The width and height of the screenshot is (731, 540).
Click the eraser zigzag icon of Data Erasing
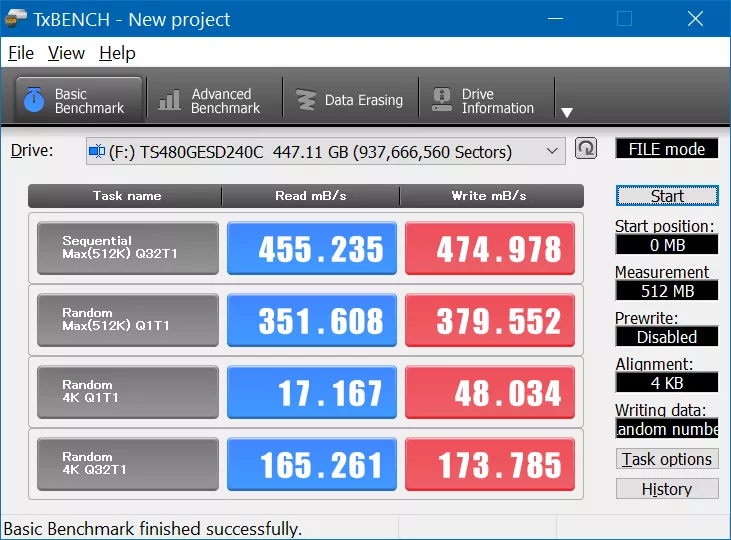tap(306, 100)
